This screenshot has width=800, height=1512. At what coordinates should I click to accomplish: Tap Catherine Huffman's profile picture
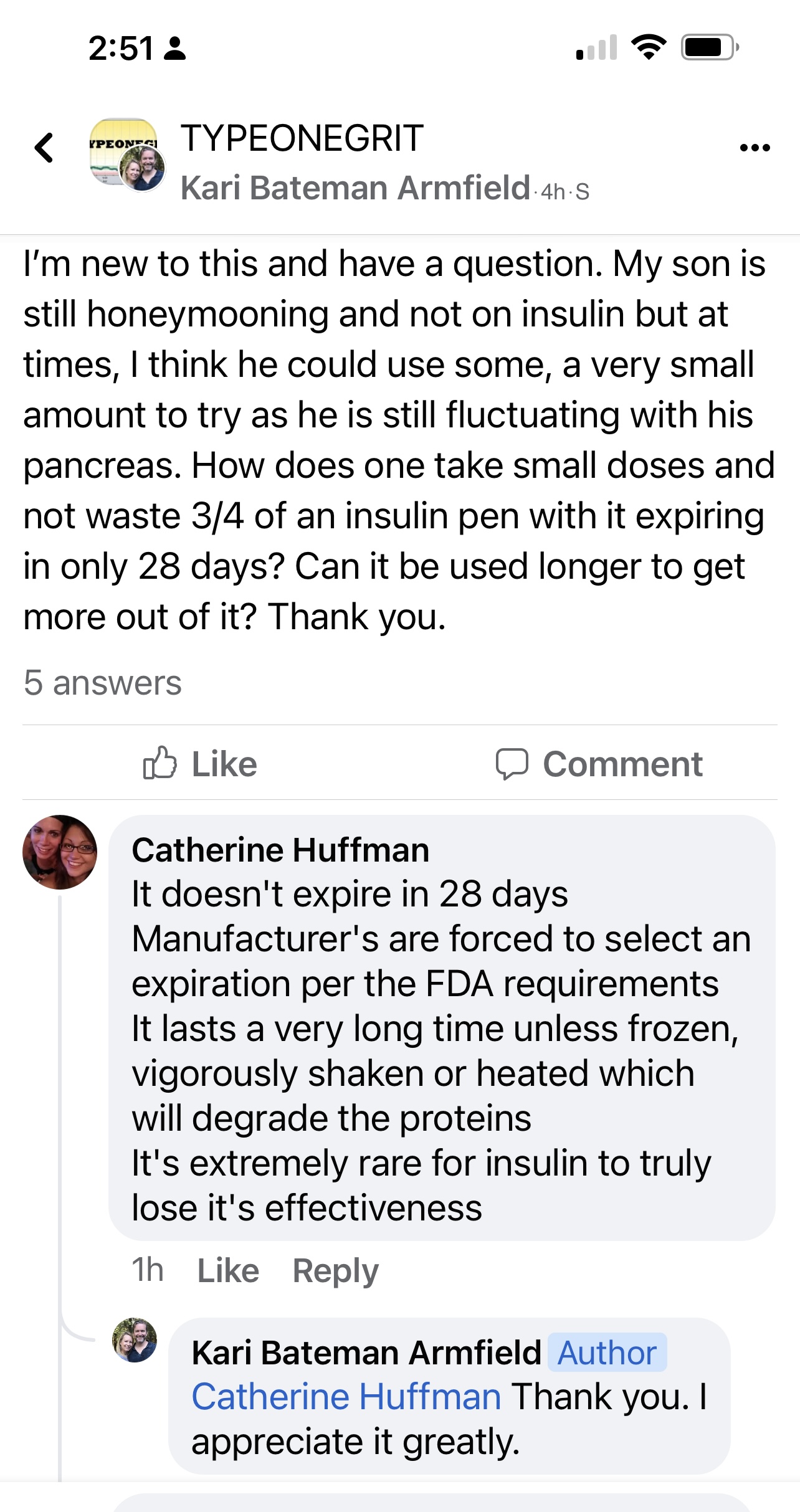(60, 852)
